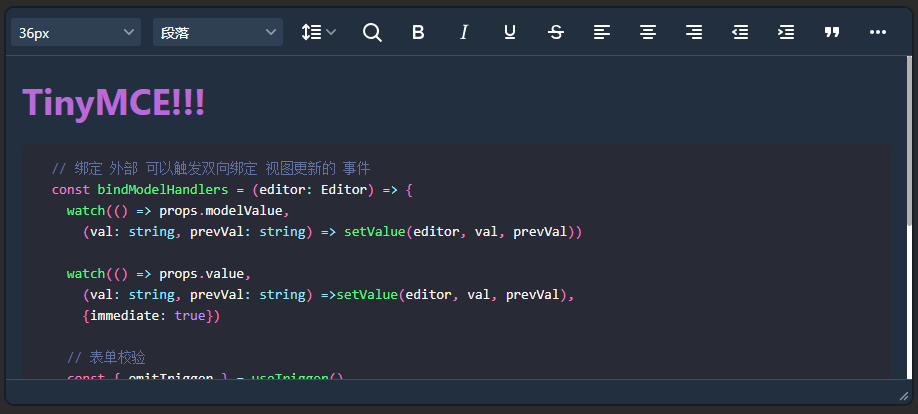Open the 段落 block format dropdown
The image size is (918, 414).
[218, 33]
